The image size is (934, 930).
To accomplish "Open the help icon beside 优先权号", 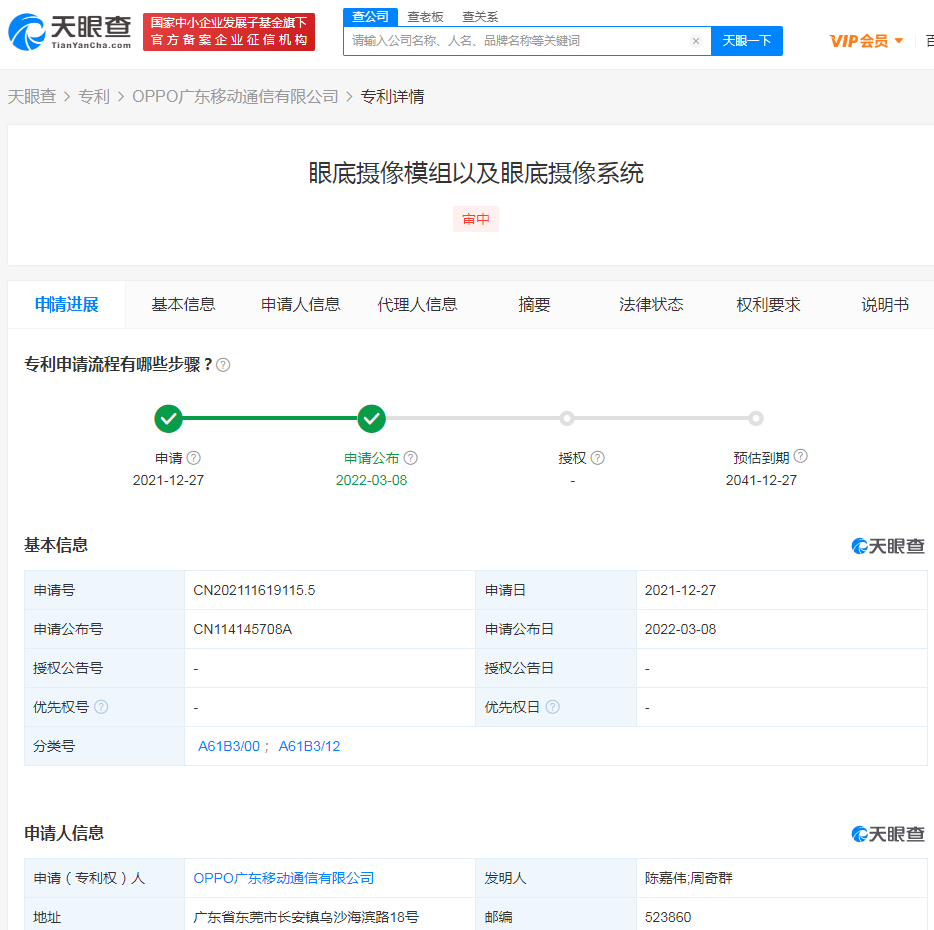I will (101, 707).
